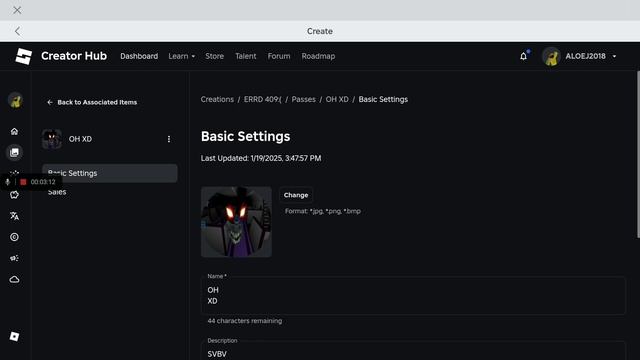Click the ALOEJ2018 profile avatar in header
Viewport: 640px width, 360px height.
[x=551, y=56]
